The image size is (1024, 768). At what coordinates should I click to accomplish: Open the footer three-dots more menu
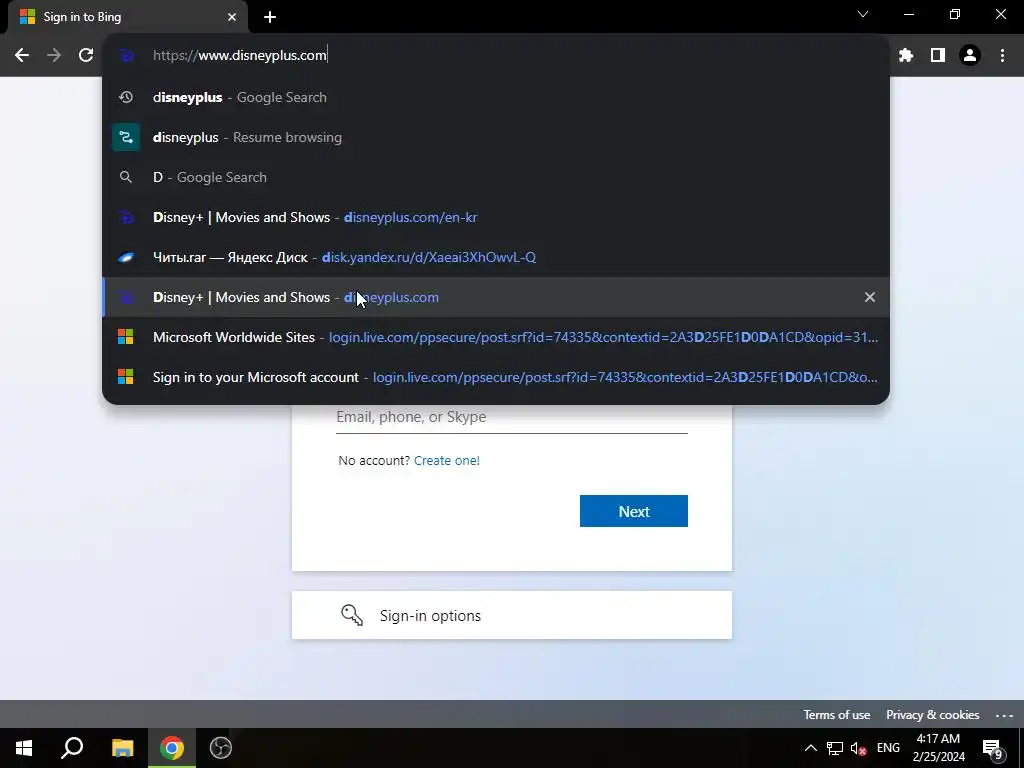1004,715
